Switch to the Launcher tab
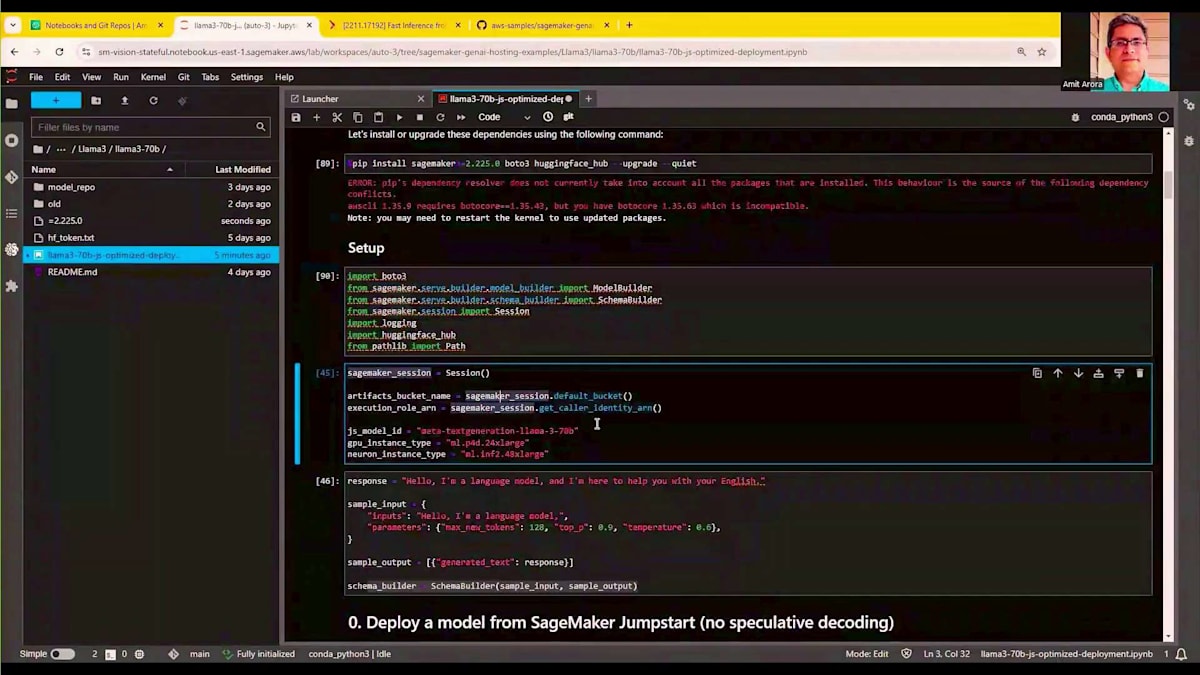Image resolution: width=1200 pixels, height=675 pixels. pyautogui.click(x=356, y=99)
